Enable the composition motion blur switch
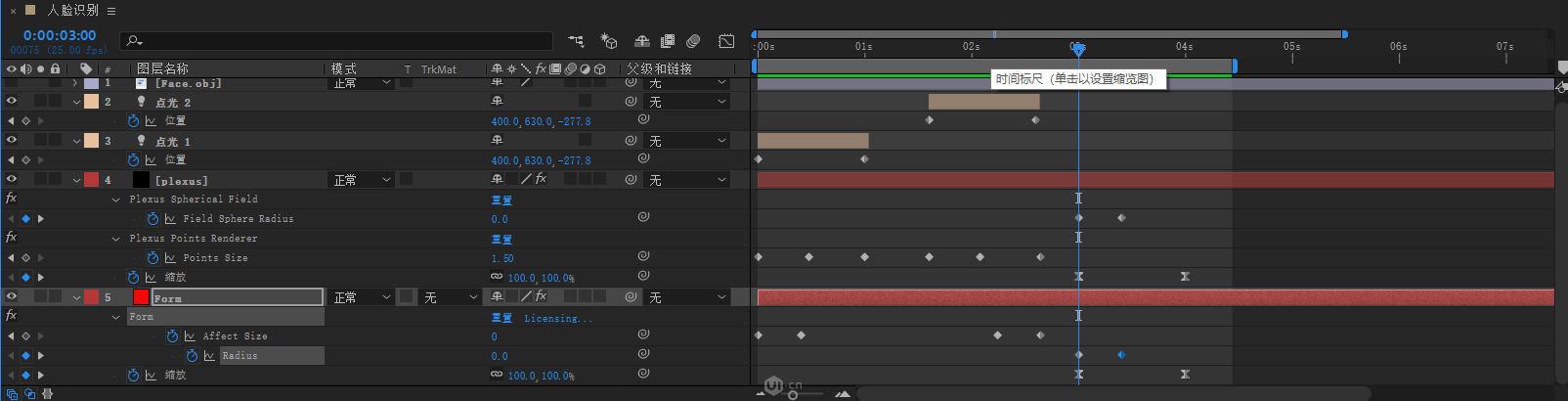This screenshot has width=1568, height=401. (x=693, y=41)
